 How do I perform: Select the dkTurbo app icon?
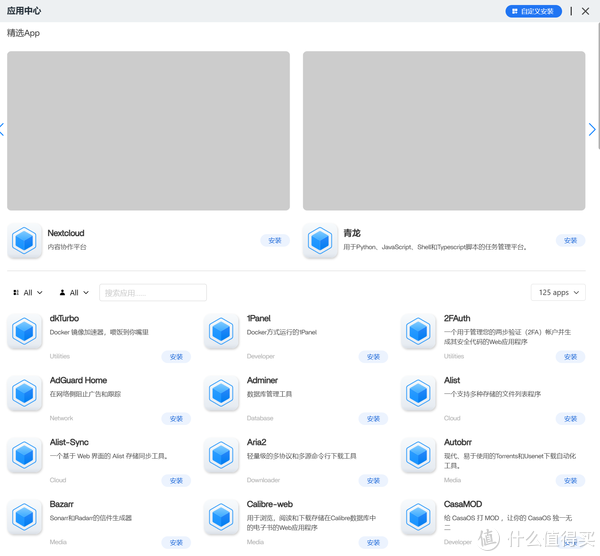tap(24, 331)
